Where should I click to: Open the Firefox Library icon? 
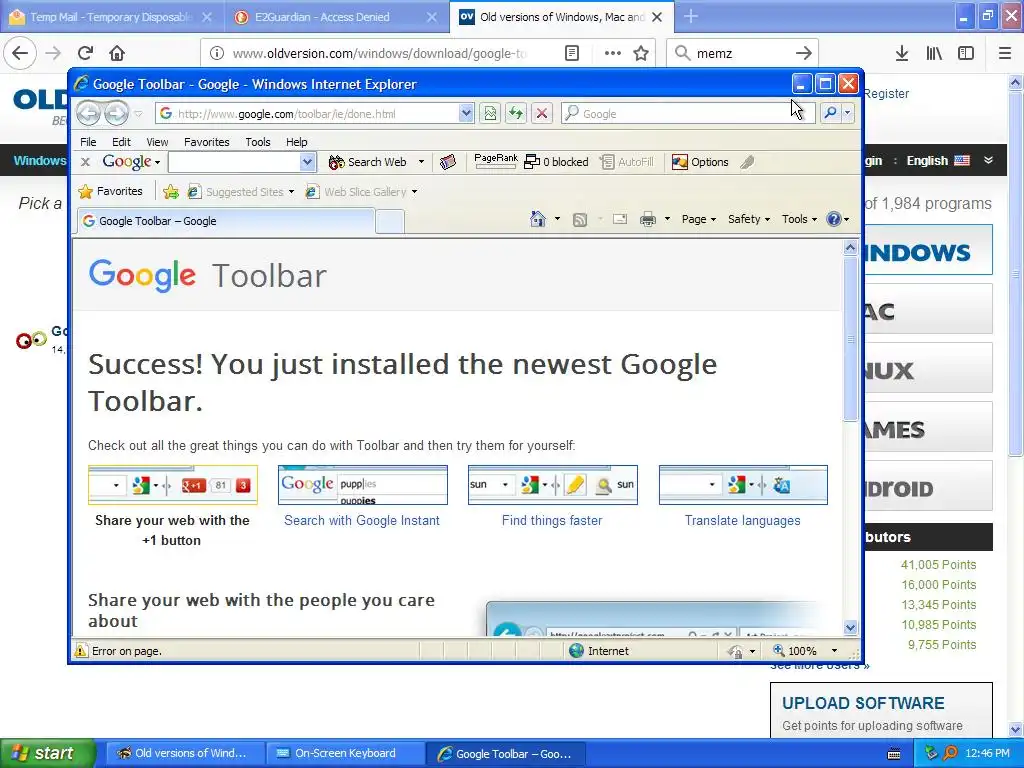pos(934,53)
